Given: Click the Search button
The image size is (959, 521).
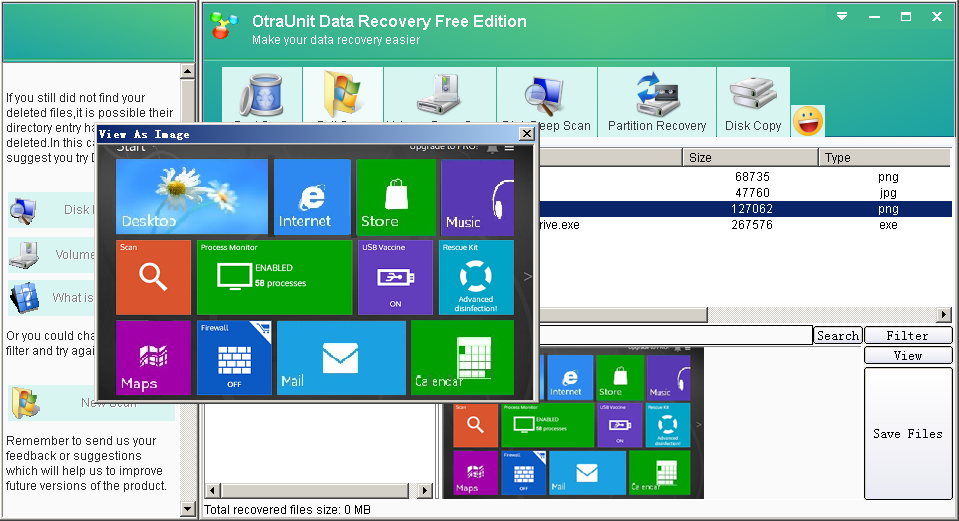Looking at the screenshot, I should [x=838, y=335].
